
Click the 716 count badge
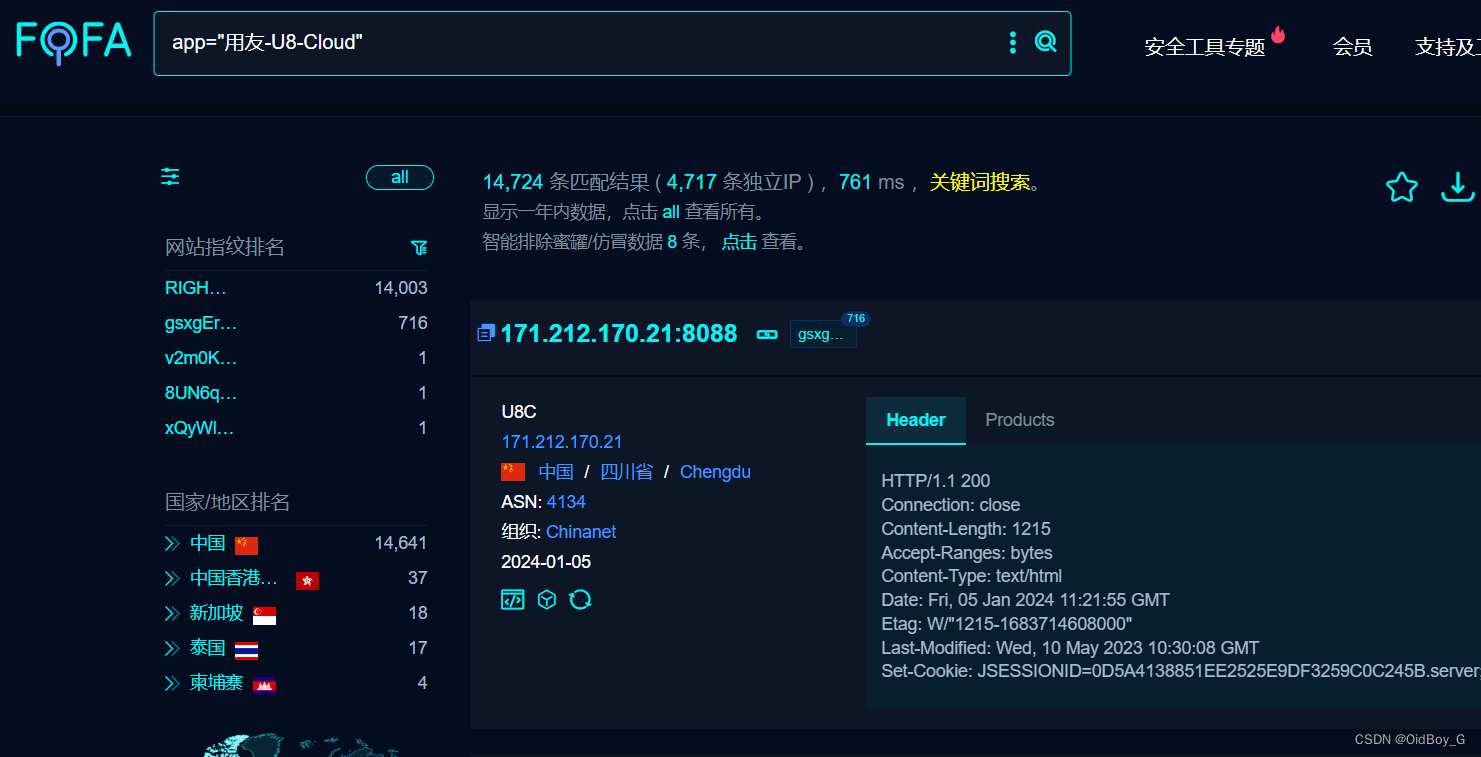click(x=855, y=318)
